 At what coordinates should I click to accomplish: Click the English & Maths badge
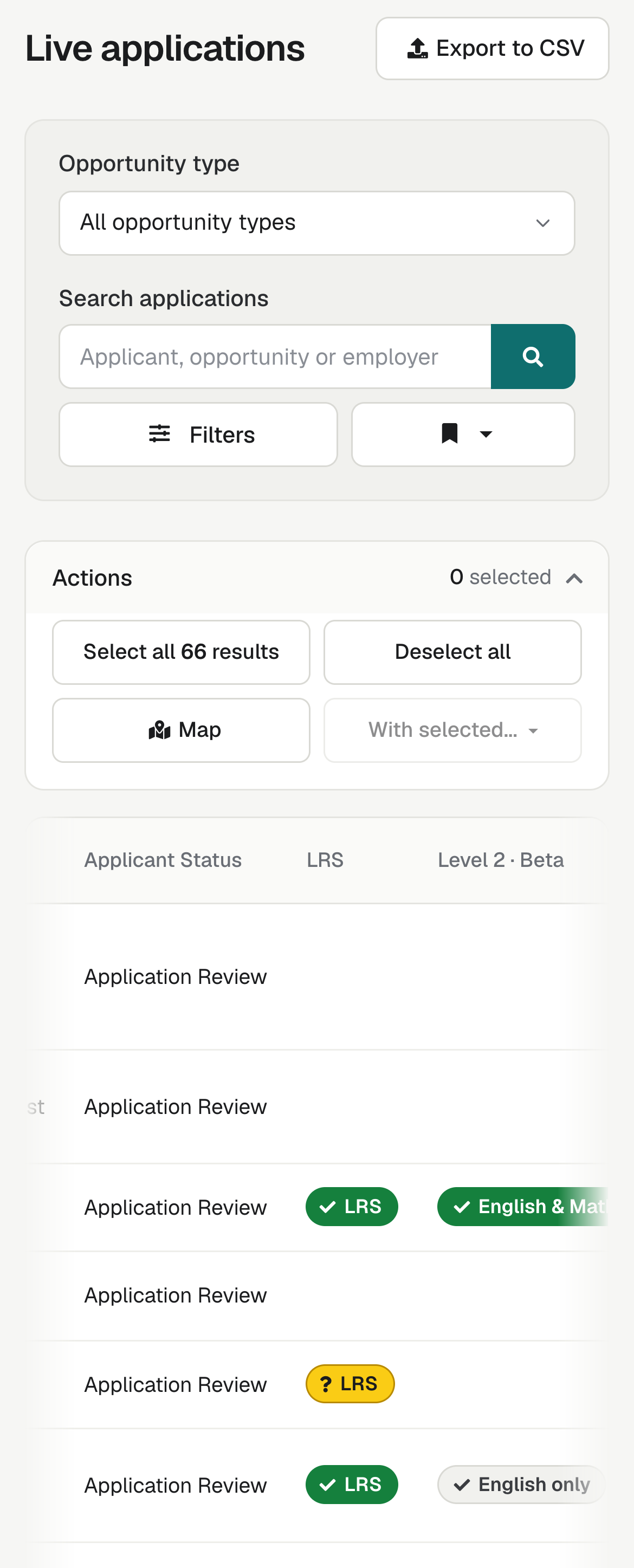point(522,1207)
